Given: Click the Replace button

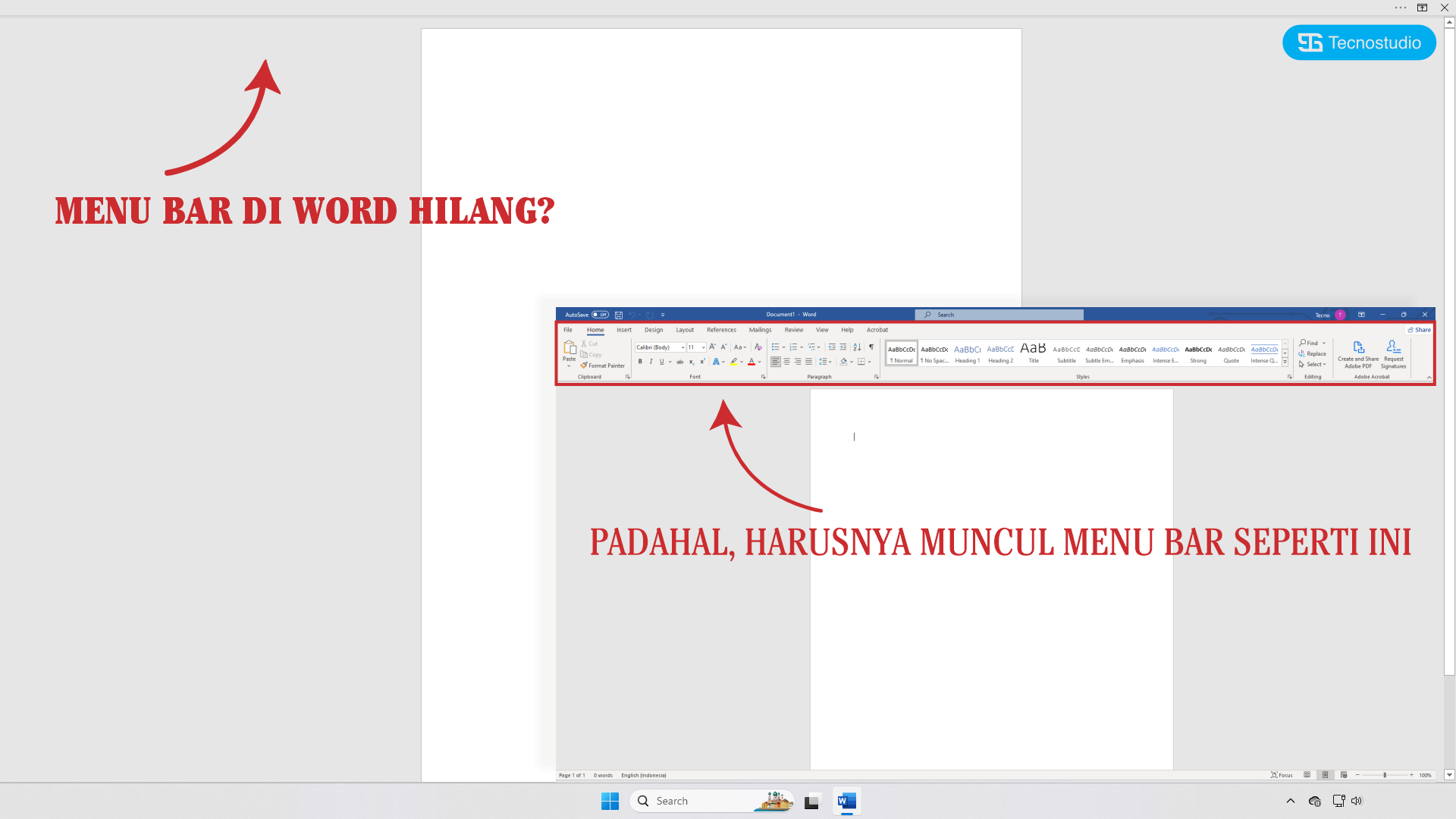Looking at the screenshot, I should (x=1313, y=353).
